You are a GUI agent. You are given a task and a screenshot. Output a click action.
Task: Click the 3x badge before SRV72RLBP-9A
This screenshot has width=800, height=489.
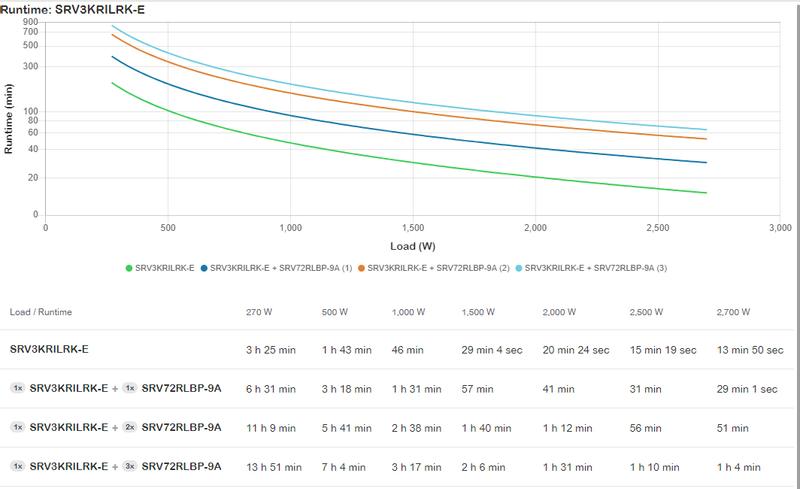(130, 466)
